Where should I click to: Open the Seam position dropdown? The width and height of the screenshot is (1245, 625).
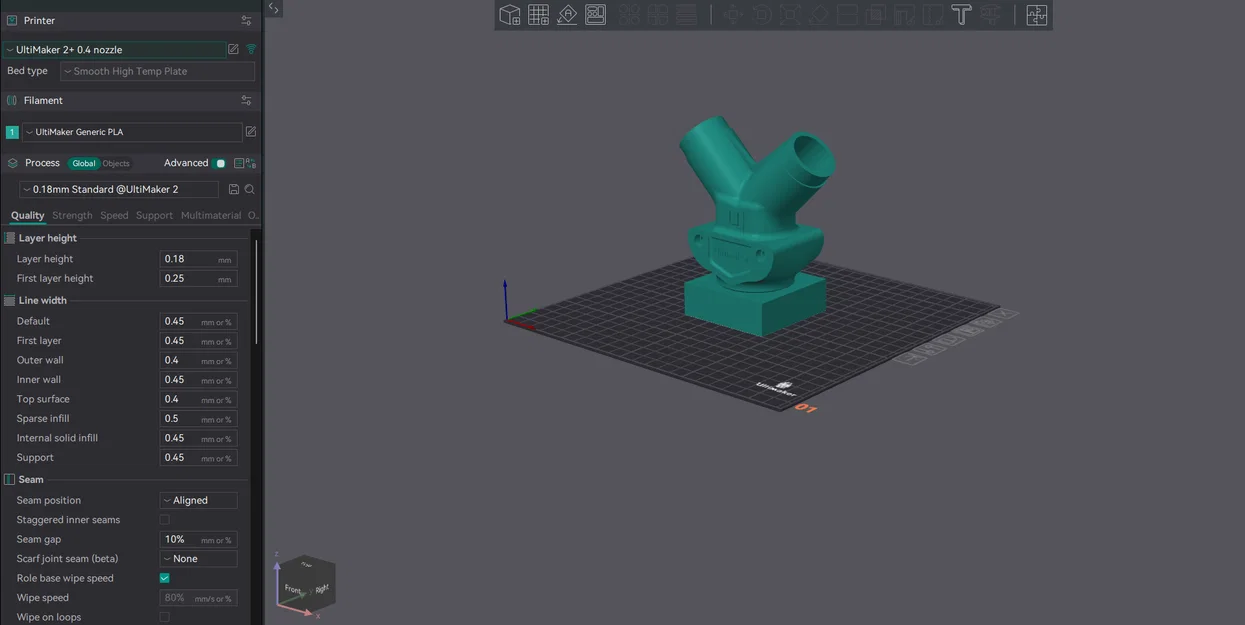coord(197,499)
